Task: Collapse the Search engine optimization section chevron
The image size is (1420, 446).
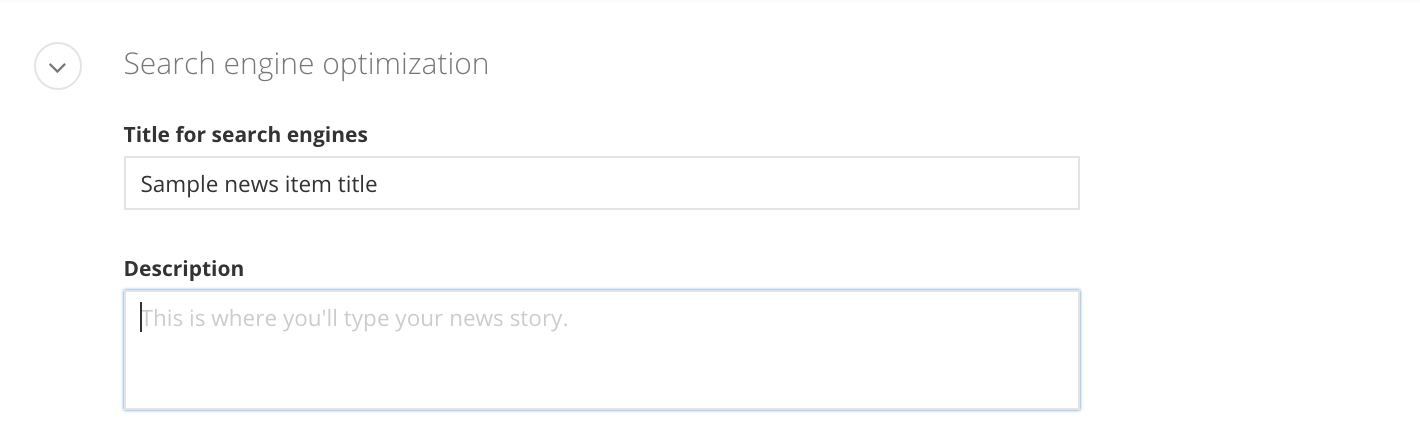Action: pos(57,66)
